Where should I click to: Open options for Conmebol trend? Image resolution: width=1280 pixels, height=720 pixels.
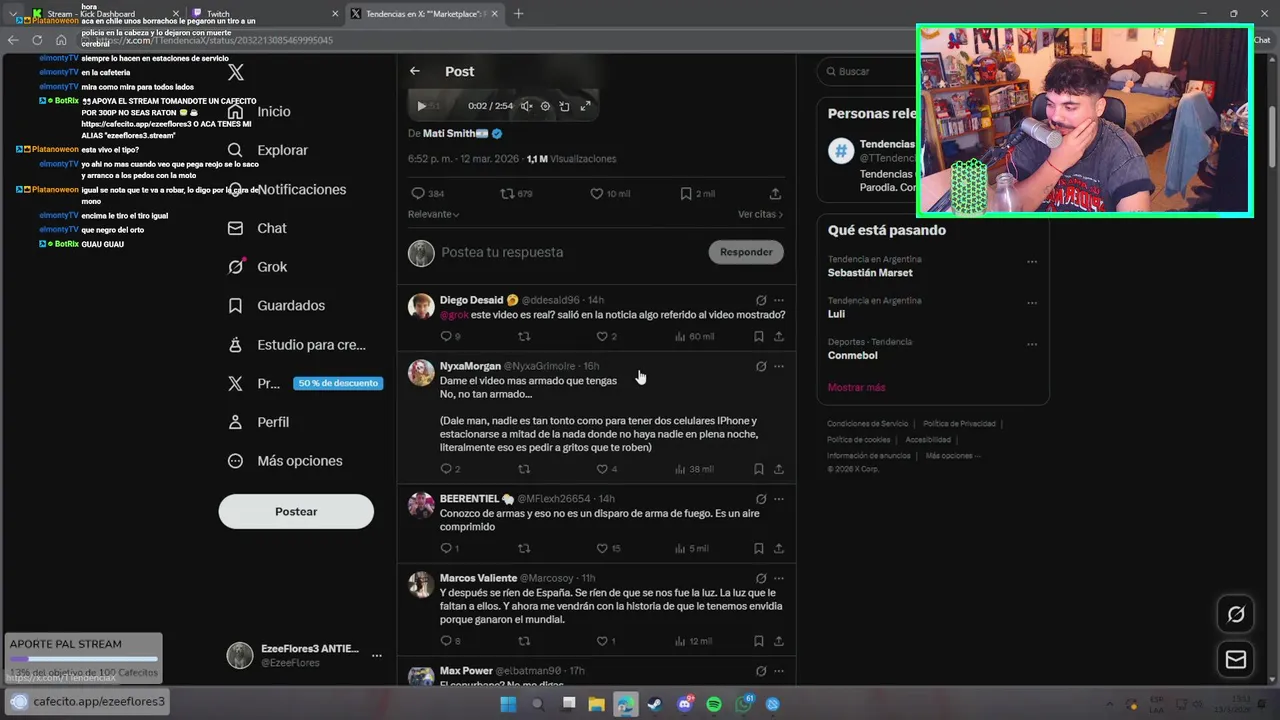1032,345
